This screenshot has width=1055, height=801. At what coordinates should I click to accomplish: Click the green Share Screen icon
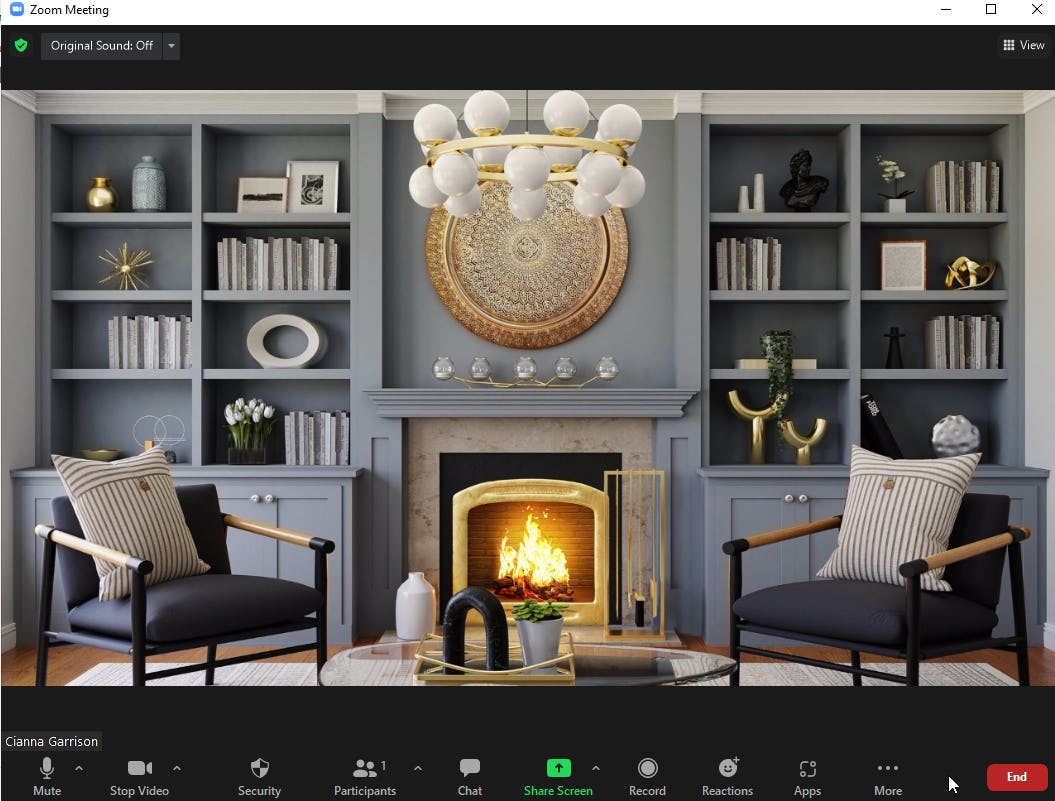click(558, 770)
